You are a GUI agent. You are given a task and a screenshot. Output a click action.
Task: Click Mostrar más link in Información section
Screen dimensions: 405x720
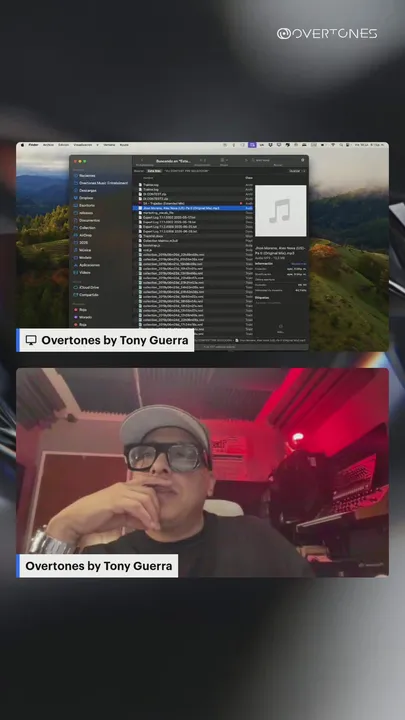click(x=299, y=264)
